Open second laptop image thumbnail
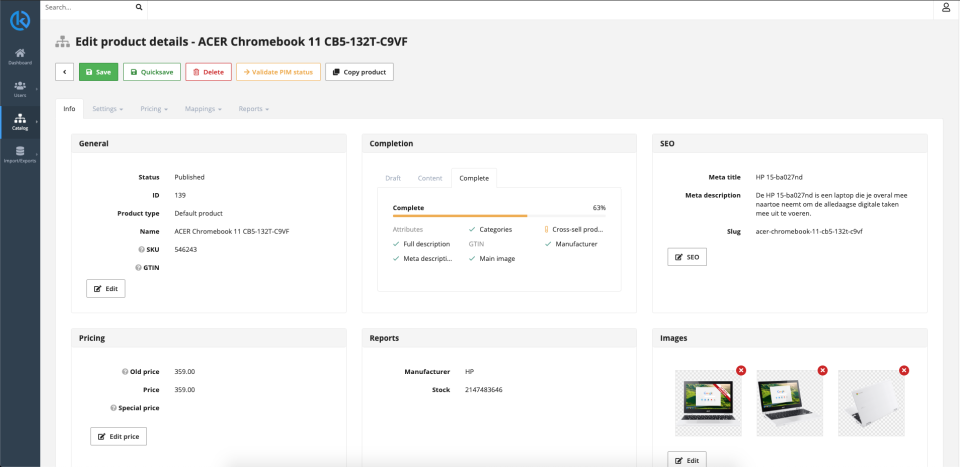The width and height of the screenshot is (960, 467). [x=790, y=403]
